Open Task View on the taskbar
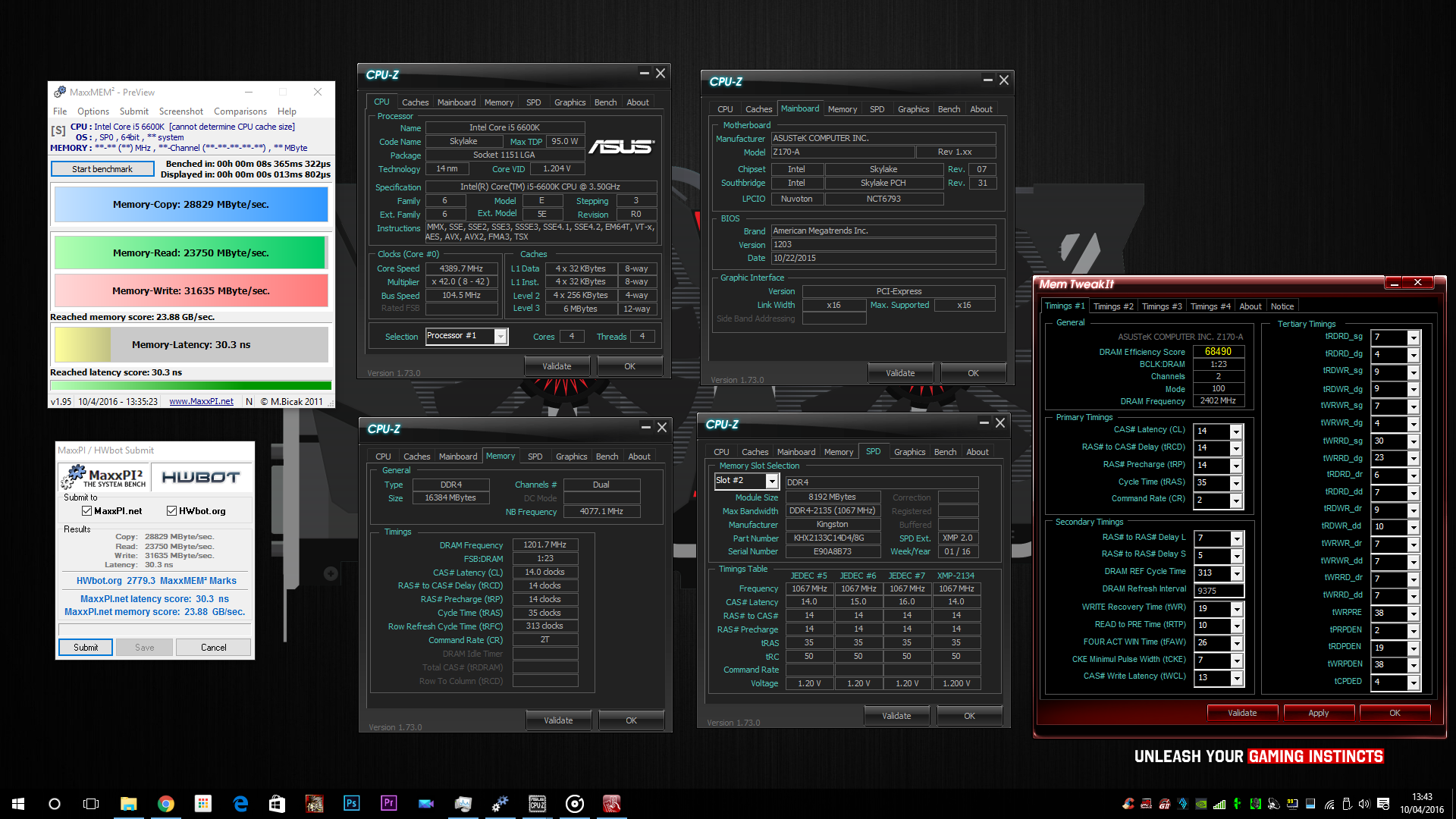Screen dimensions: 1456x819 [91, 804]
